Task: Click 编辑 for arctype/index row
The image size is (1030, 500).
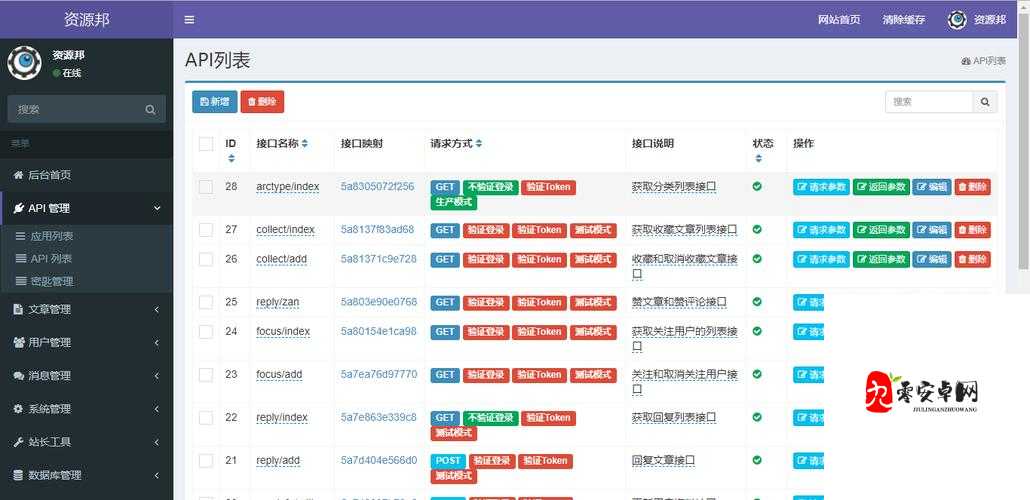Action: click(931, 187)
